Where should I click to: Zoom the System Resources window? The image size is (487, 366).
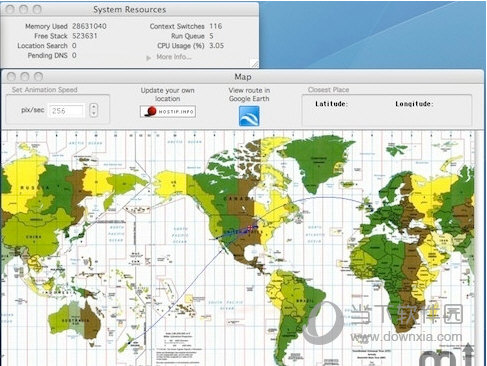tap(37, 9)
